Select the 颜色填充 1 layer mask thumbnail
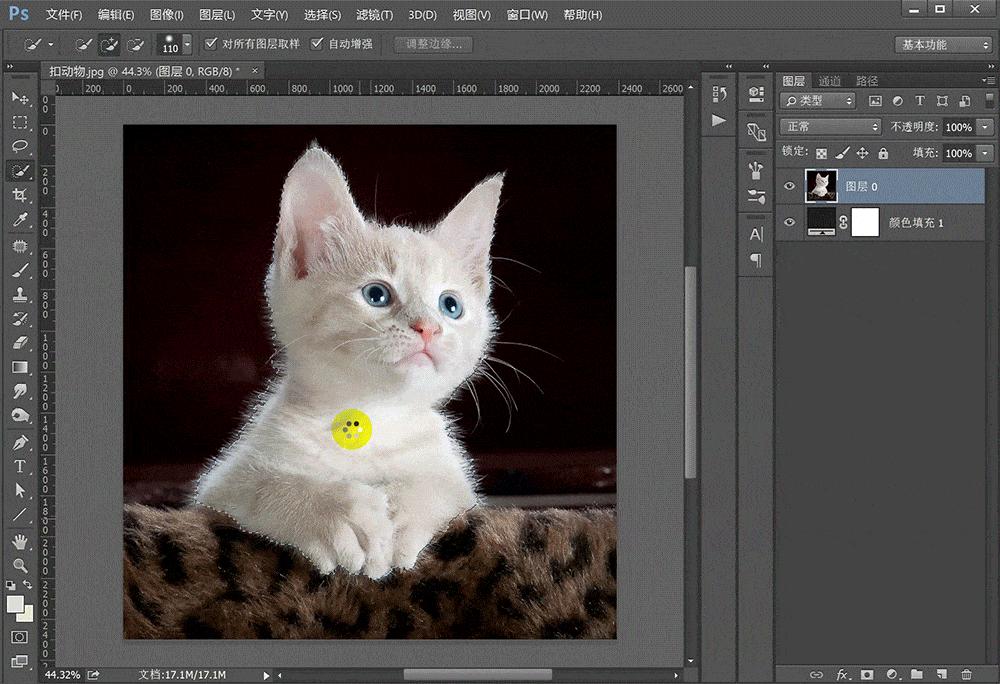 coord(864,223)
